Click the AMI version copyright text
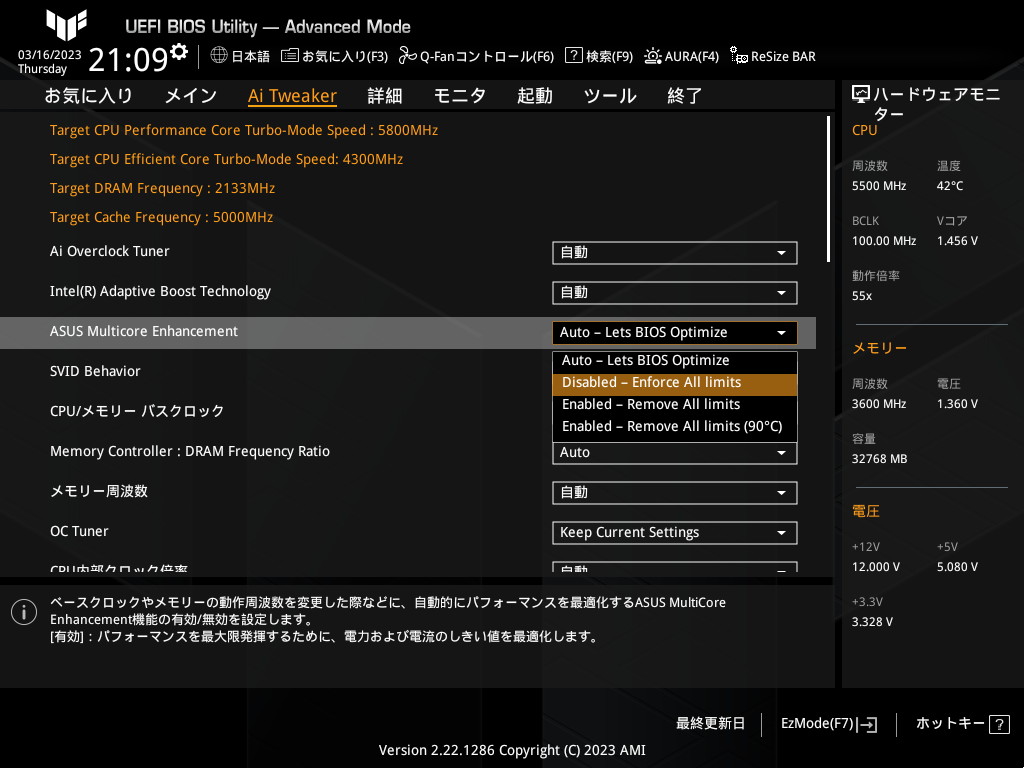This screenshot has width=1024, height=768. pyautogui.click(x=512, y=750)
